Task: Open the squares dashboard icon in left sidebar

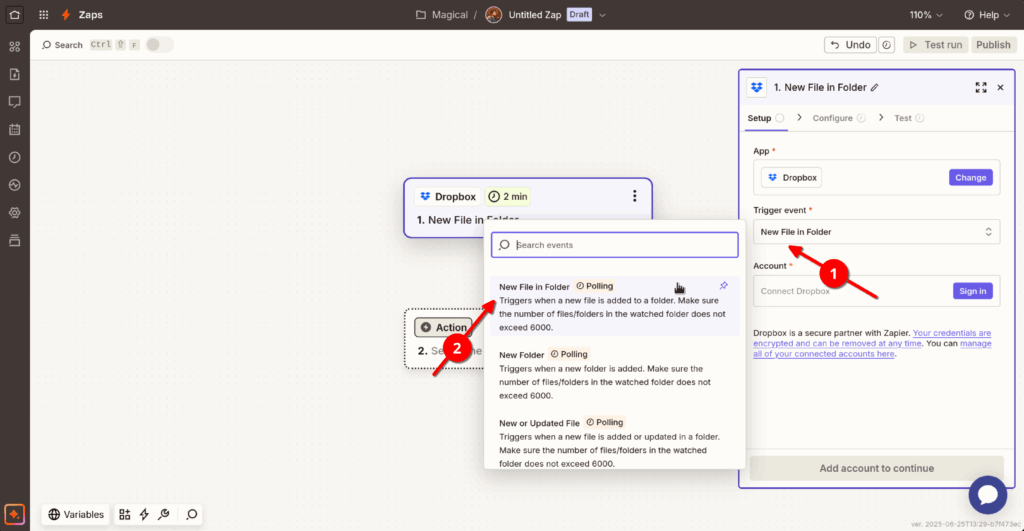Action: 14,46
